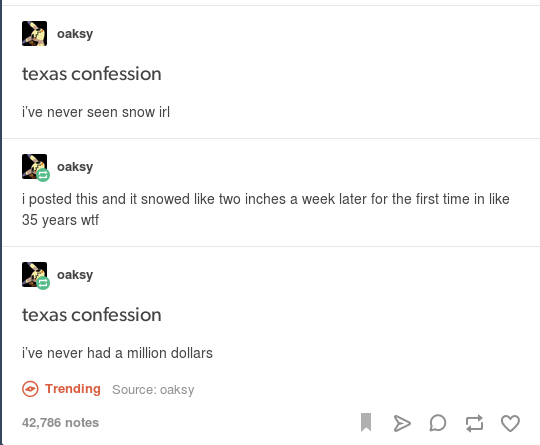Open oaksy avatar on the third post
Screen dimensions: 540x445
[x=34, y=275]
